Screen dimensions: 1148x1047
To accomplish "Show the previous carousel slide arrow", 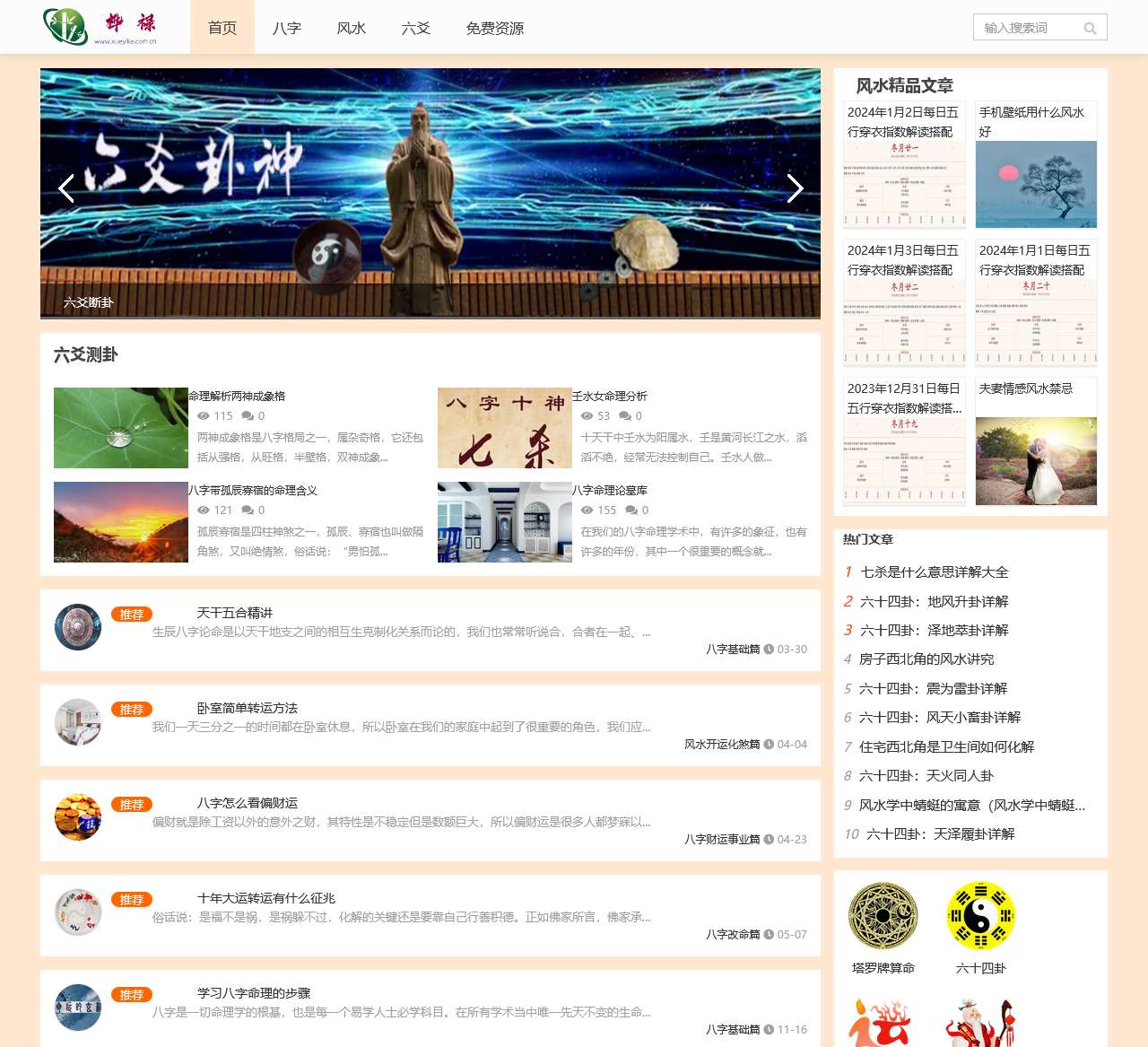I will click(65, 188).
